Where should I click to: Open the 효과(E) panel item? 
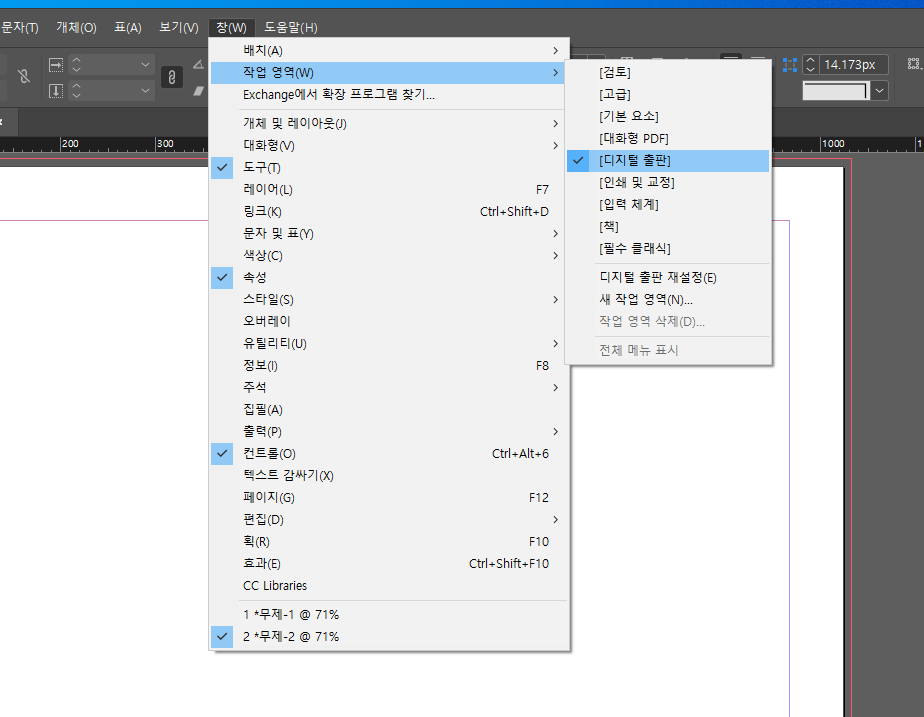(387, 563)
